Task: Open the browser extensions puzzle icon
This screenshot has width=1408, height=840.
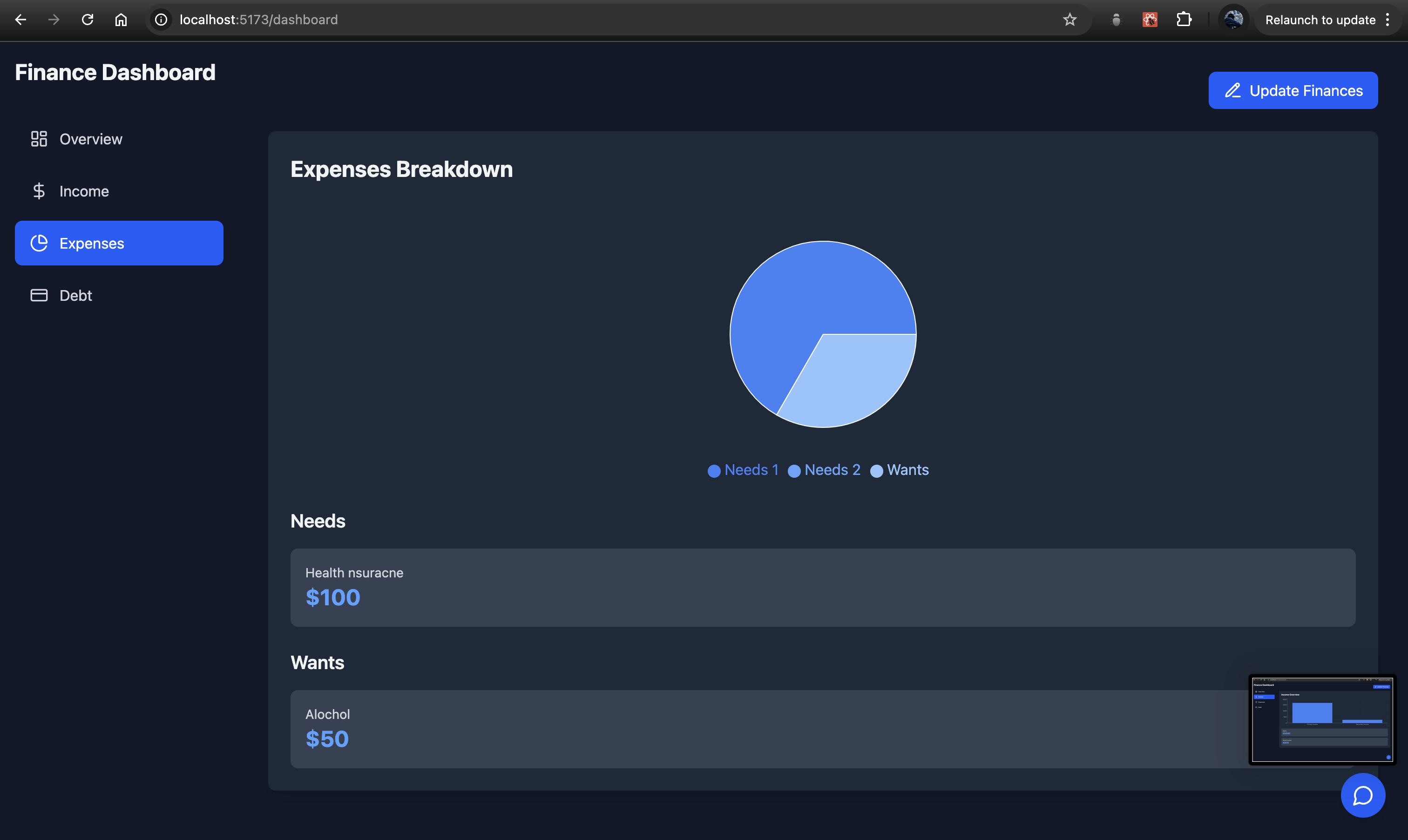Action: [x=1183, y=20]
